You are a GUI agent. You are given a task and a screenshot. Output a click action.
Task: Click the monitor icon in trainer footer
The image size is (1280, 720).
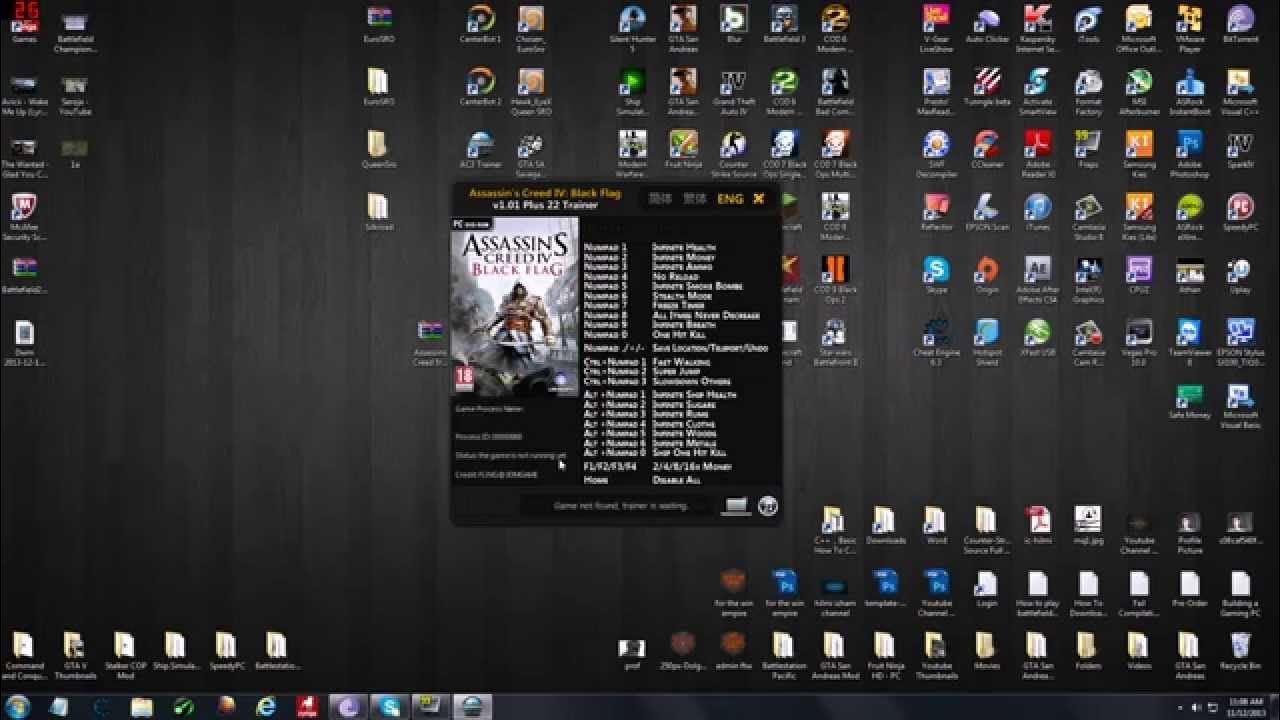(736, 506)
